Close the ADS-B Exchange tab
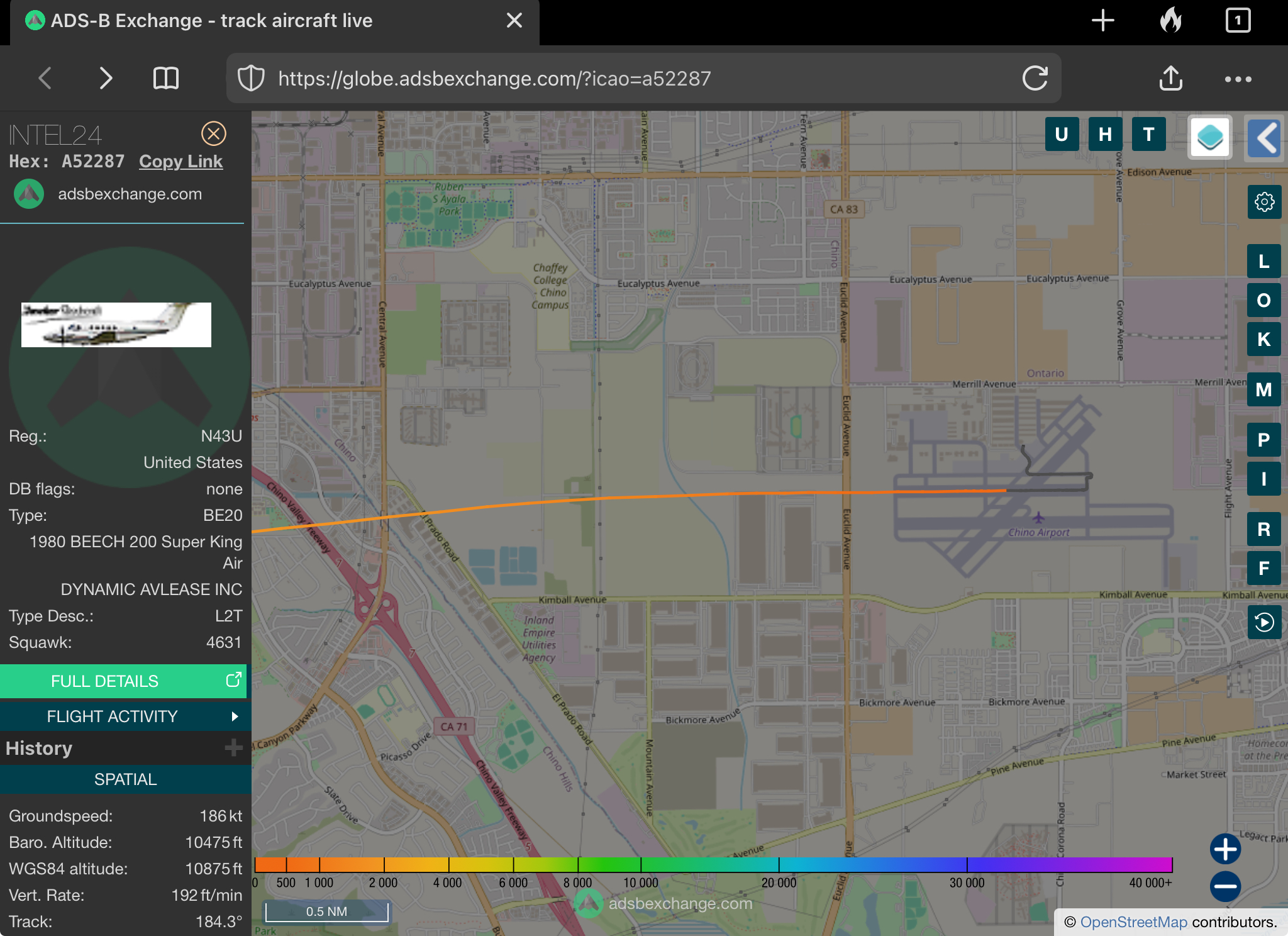The image size is (1288, 936). coord(514,21)
